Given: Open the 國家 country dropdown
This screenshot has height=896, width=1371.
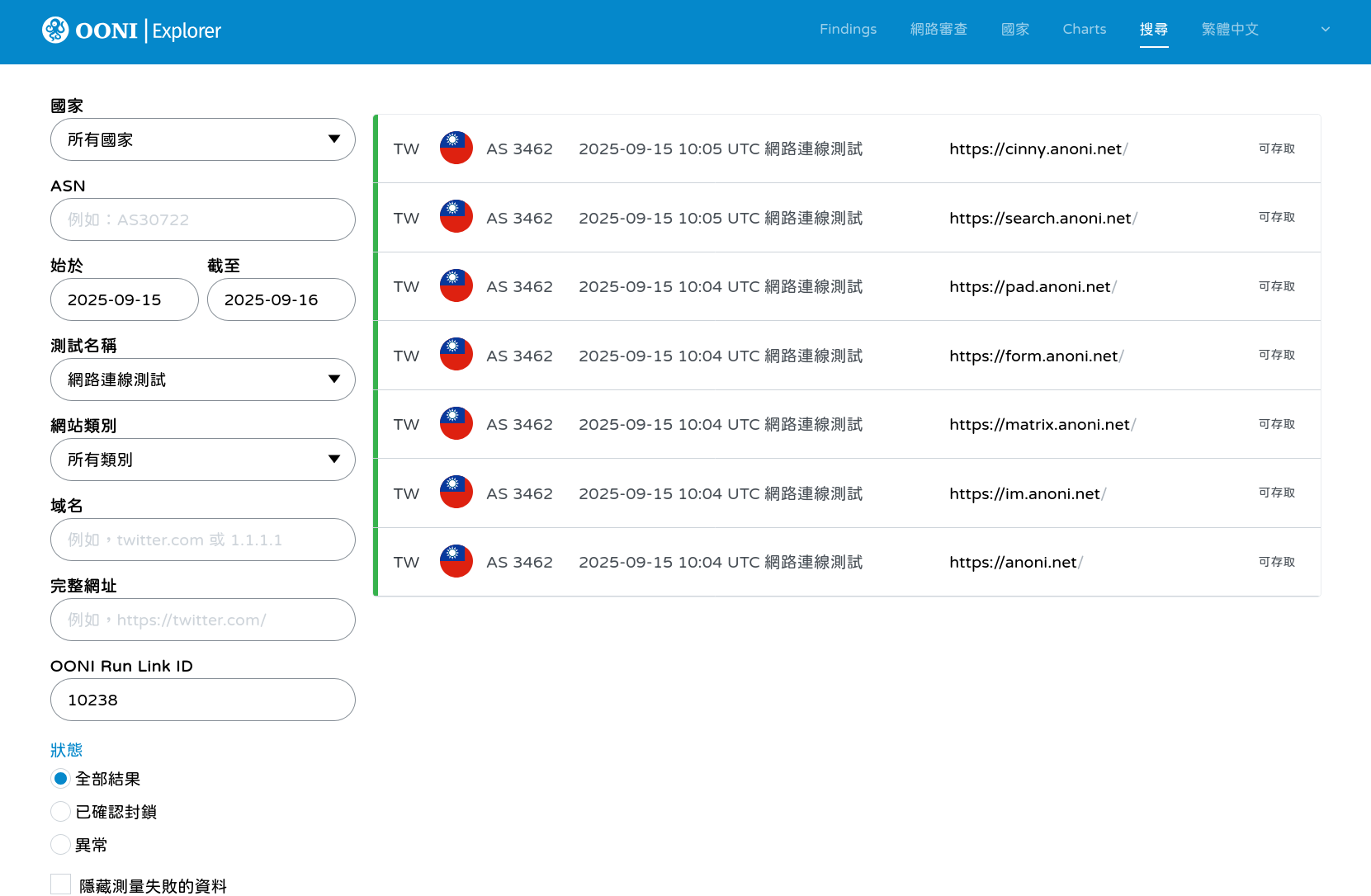Looking at the screenshot, I should pos(202,139).
